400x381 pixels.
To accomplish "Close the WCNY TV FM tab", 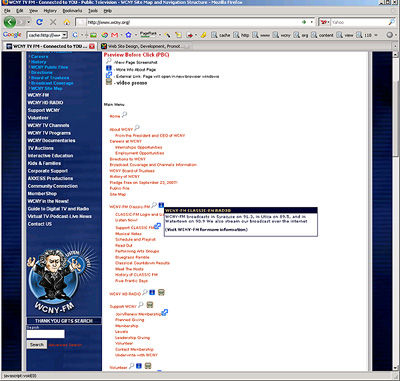I will tap(92, 46).
